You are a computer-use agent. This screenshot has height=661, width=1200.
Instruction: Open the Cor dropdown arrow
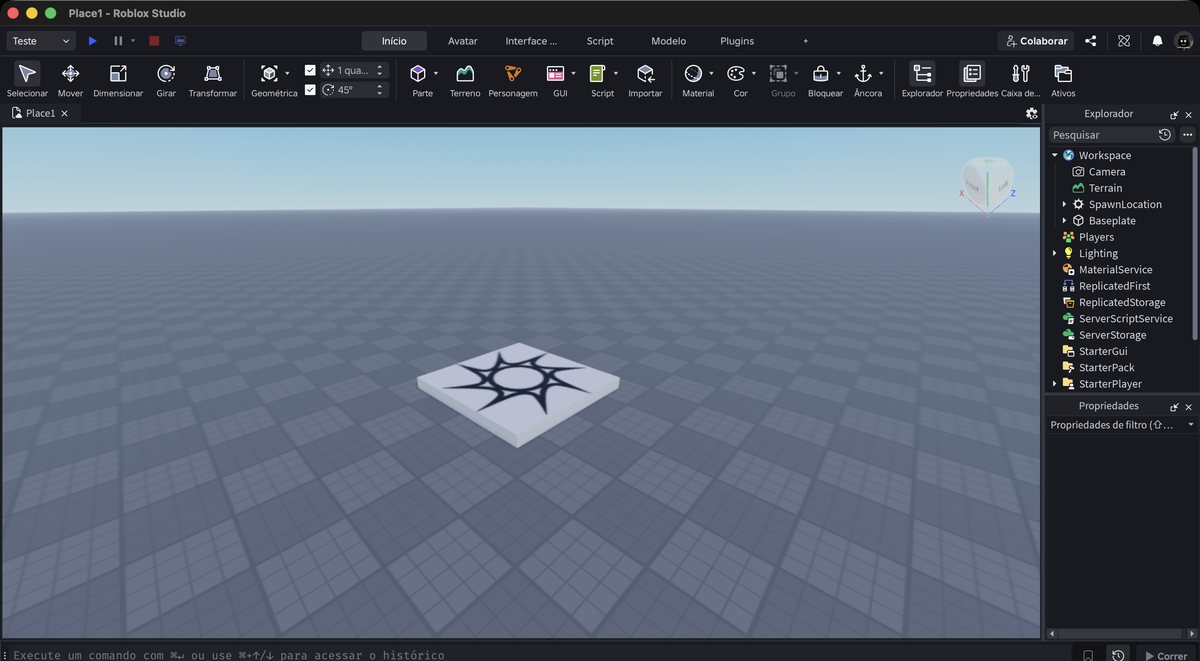click(754, 73)
